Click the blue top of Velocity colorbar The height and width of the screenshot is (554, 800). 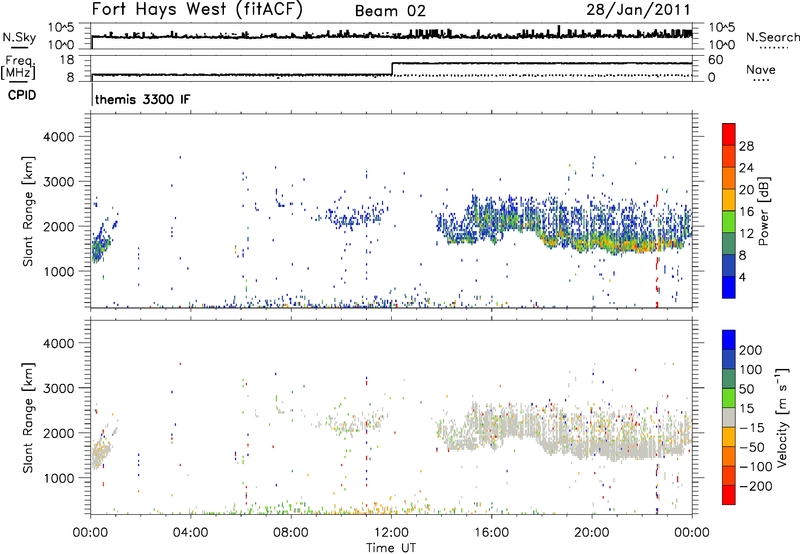[729, 340]
